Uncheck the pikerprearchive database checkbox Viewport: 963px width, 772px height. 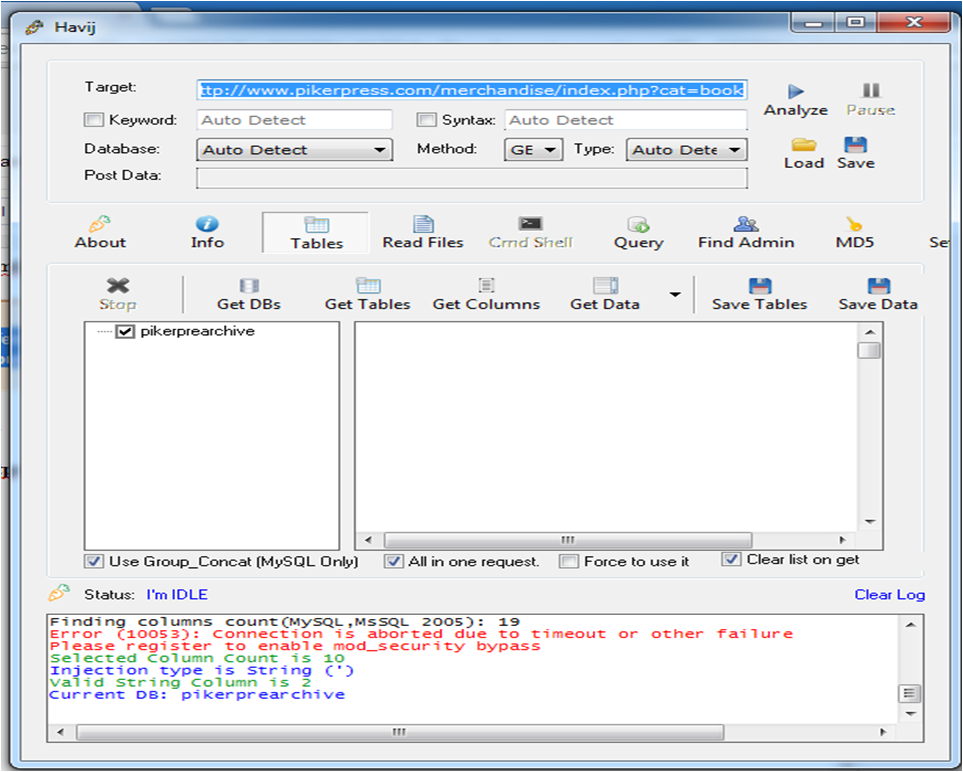(125, 332)
